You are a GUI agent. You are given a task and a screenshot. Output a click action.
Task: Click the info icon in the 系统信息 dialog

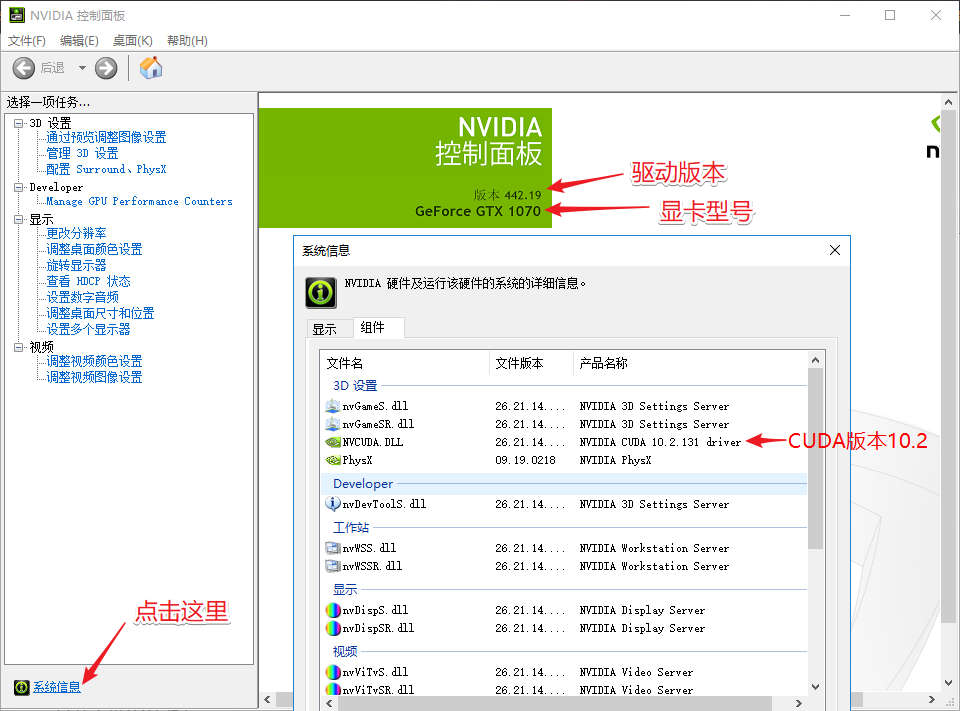pyautogui.click(x=321, y=292)
